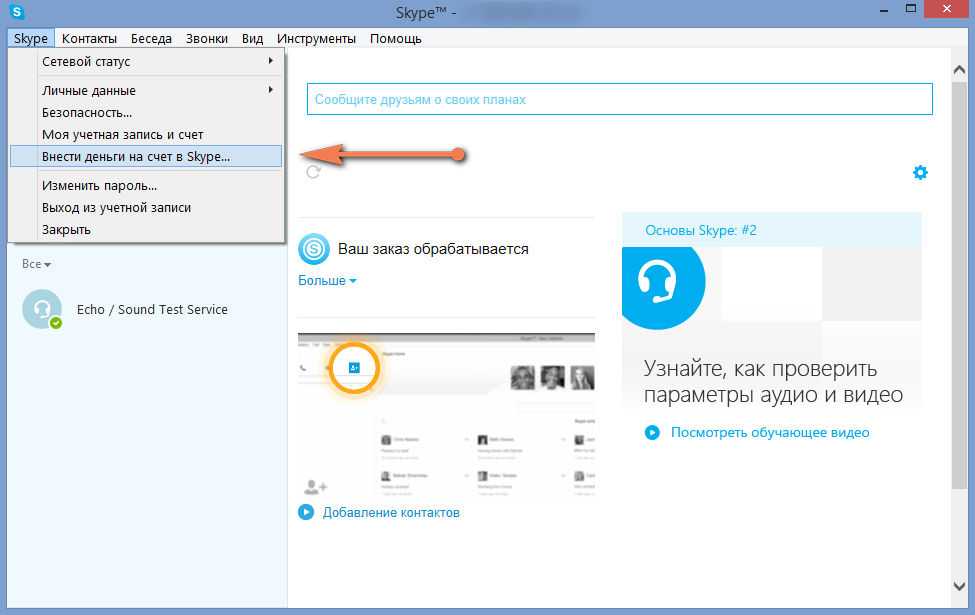Open the Все contacts filter dropdown
The height and width of the screenshot is (615, 975).
point(37,264)
